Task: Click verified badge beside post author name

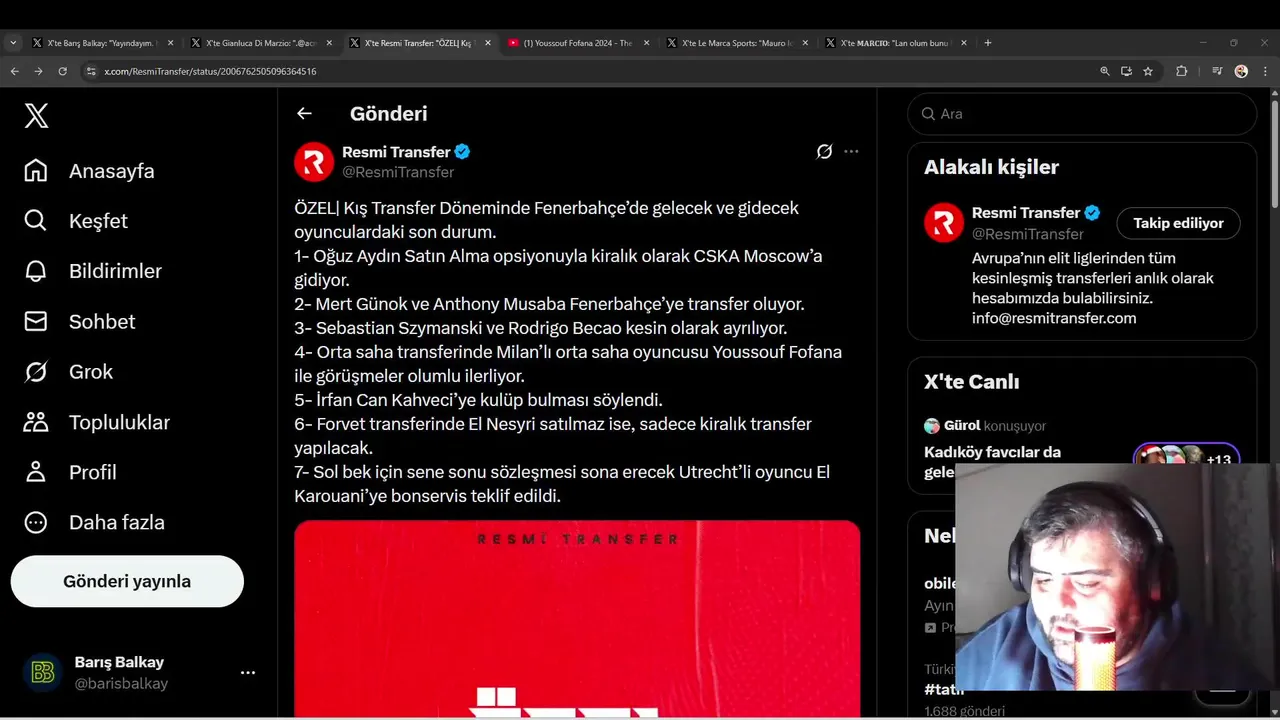Action: (462, 152)
